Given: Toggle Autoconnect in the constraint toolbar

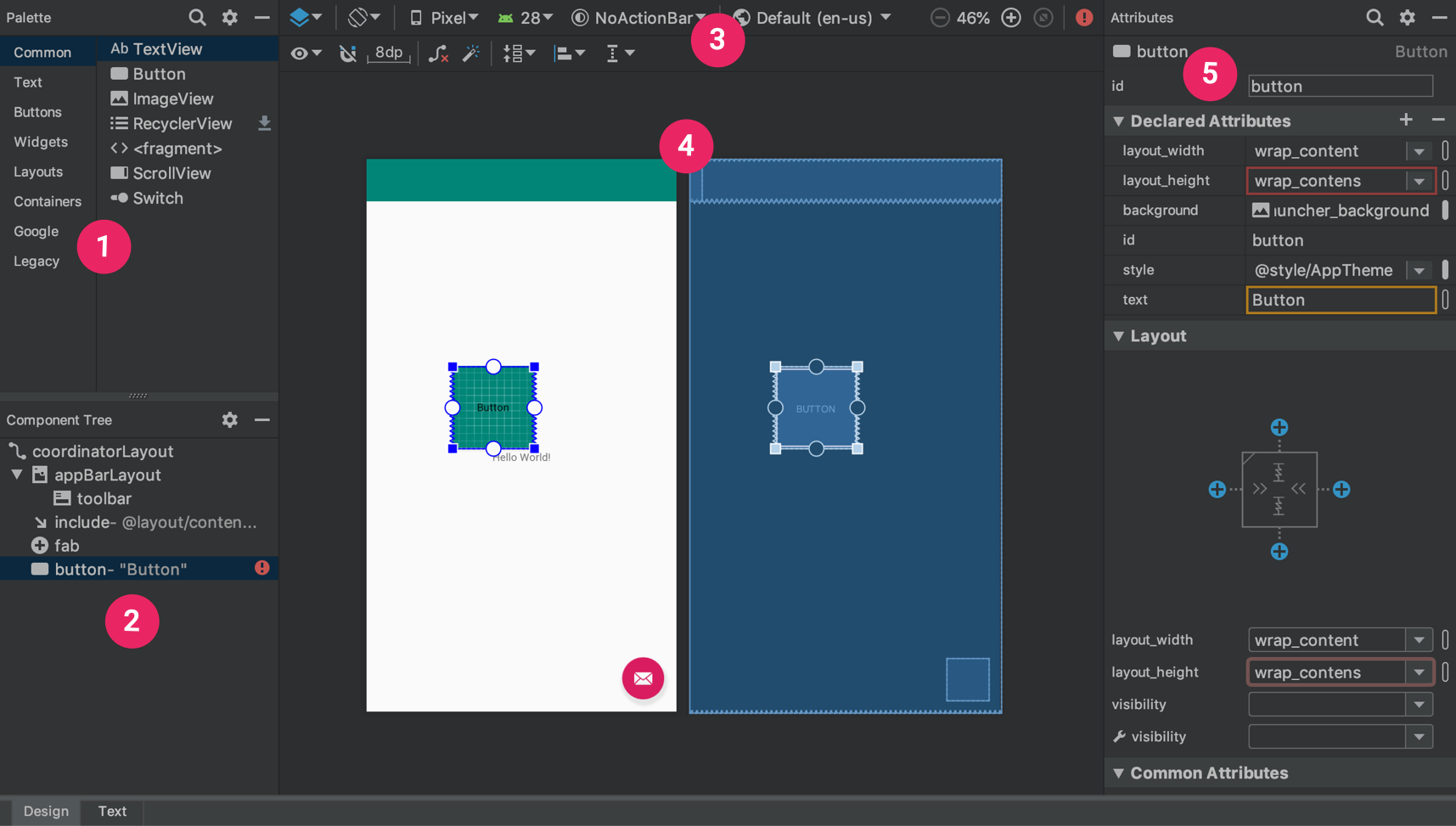Looking at the screenshot, I should (x=347, y=53).
